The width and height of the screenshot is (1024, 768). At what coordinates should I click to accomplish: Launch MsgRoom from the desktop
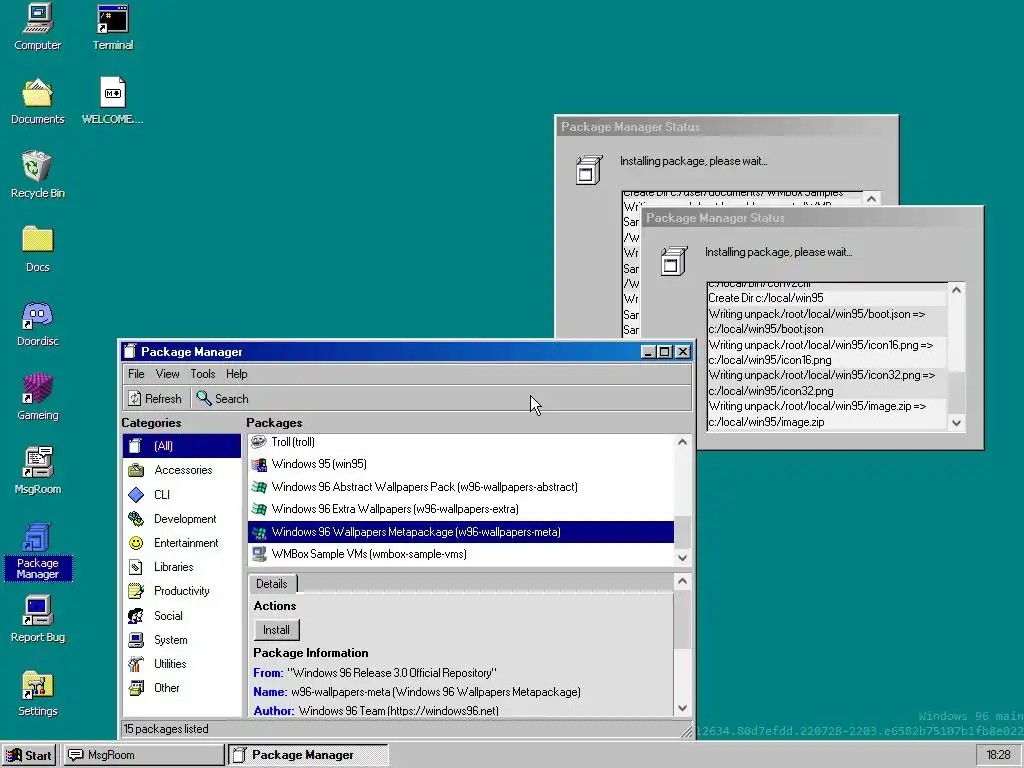pyautogui.click(x=37, y=471)
